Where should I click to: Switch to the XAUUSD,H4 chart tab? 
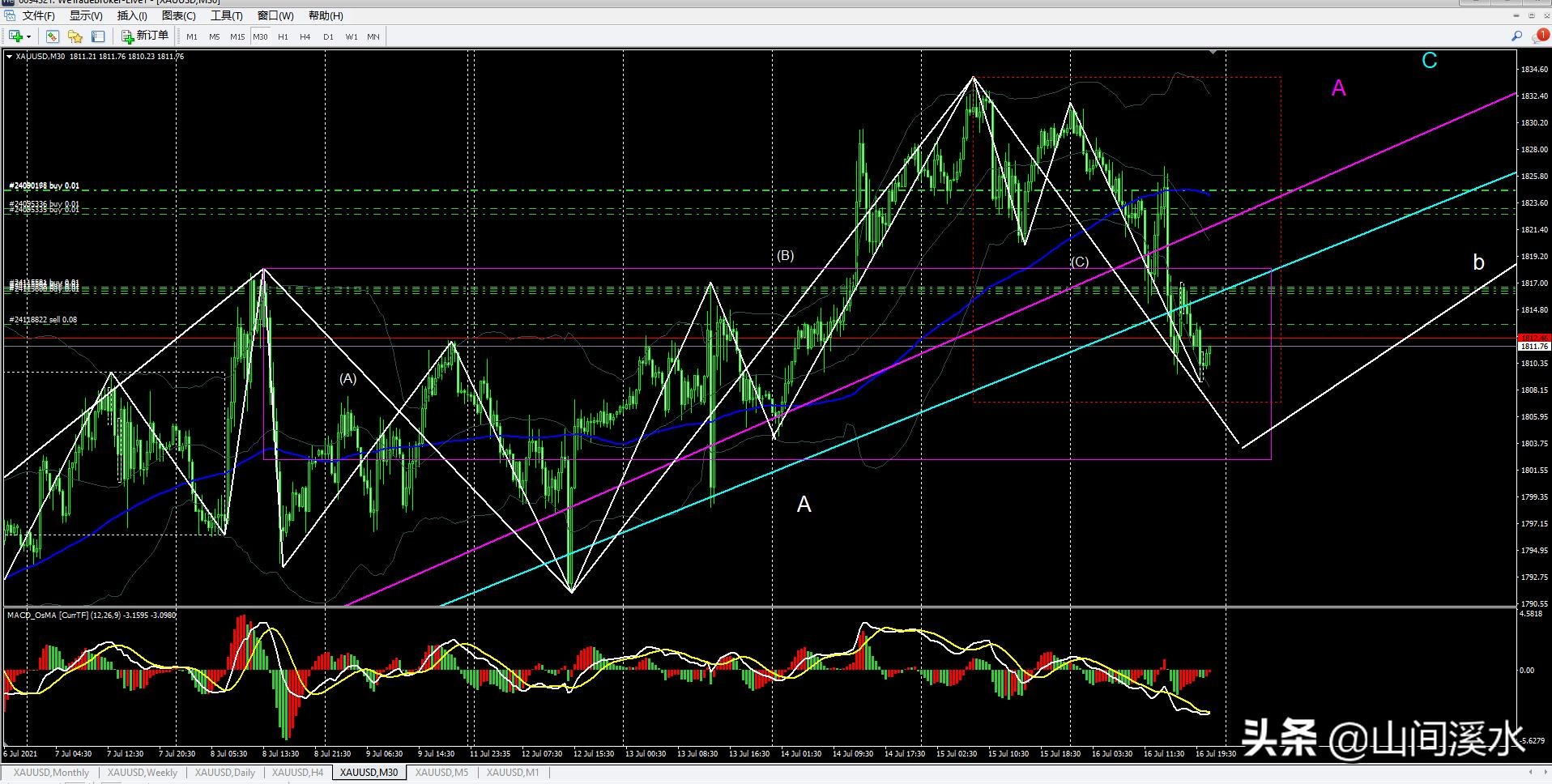tap(297, 773)
